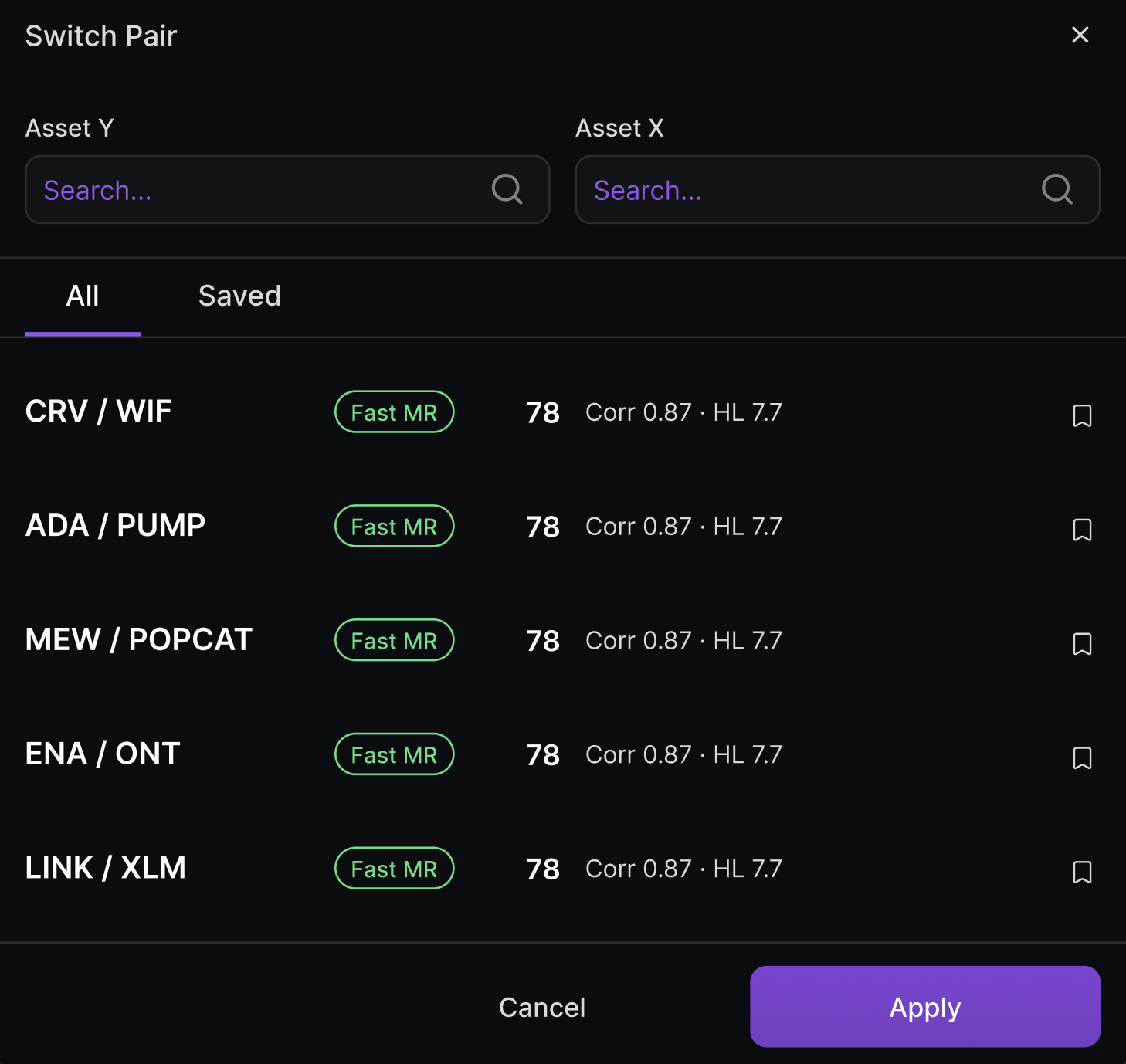
Task: Click score 78 in the ADA / PUMP row
Action: coord(543,527)
